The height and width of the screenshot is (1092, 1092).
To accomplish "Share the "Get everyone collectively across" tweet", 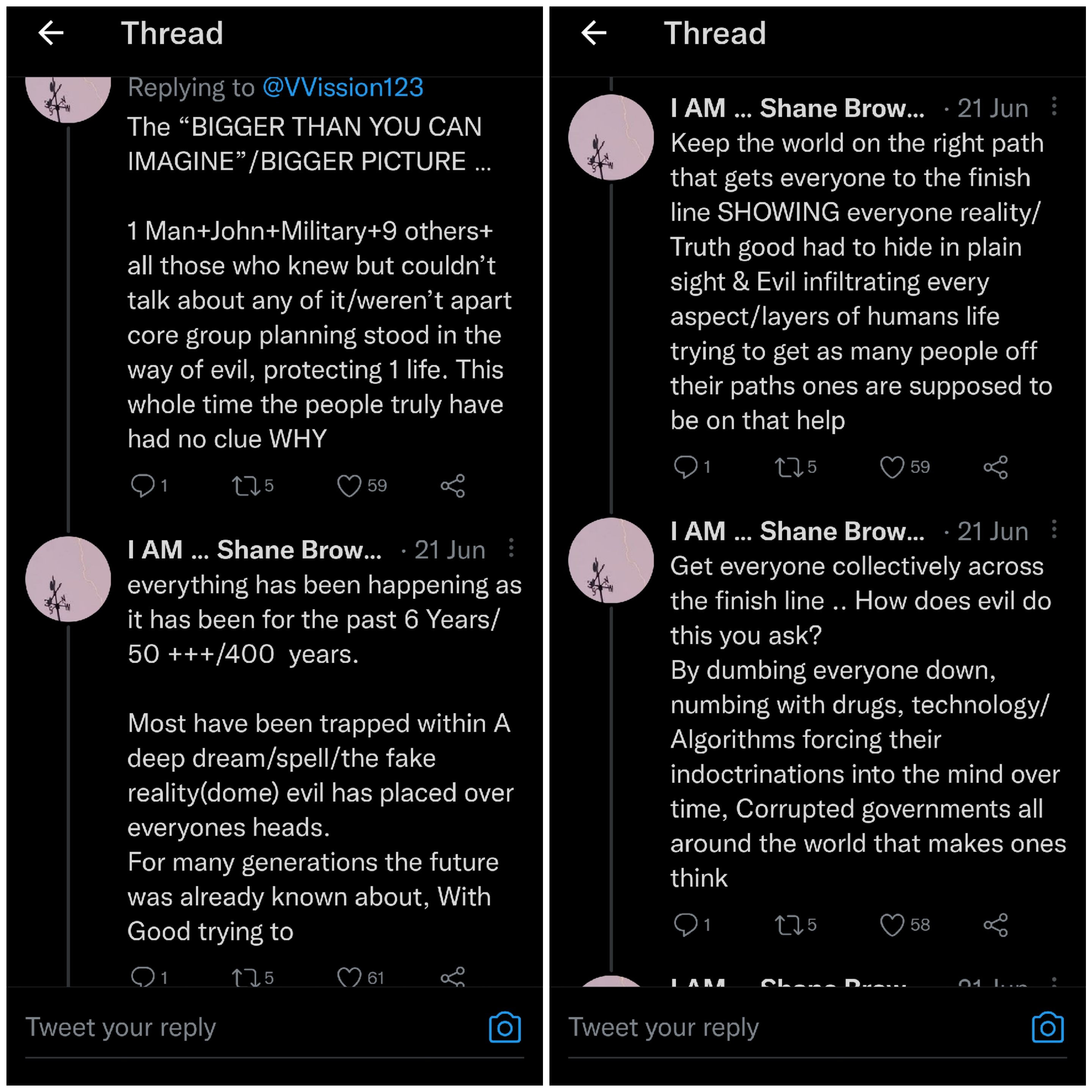I will [995, 925].
